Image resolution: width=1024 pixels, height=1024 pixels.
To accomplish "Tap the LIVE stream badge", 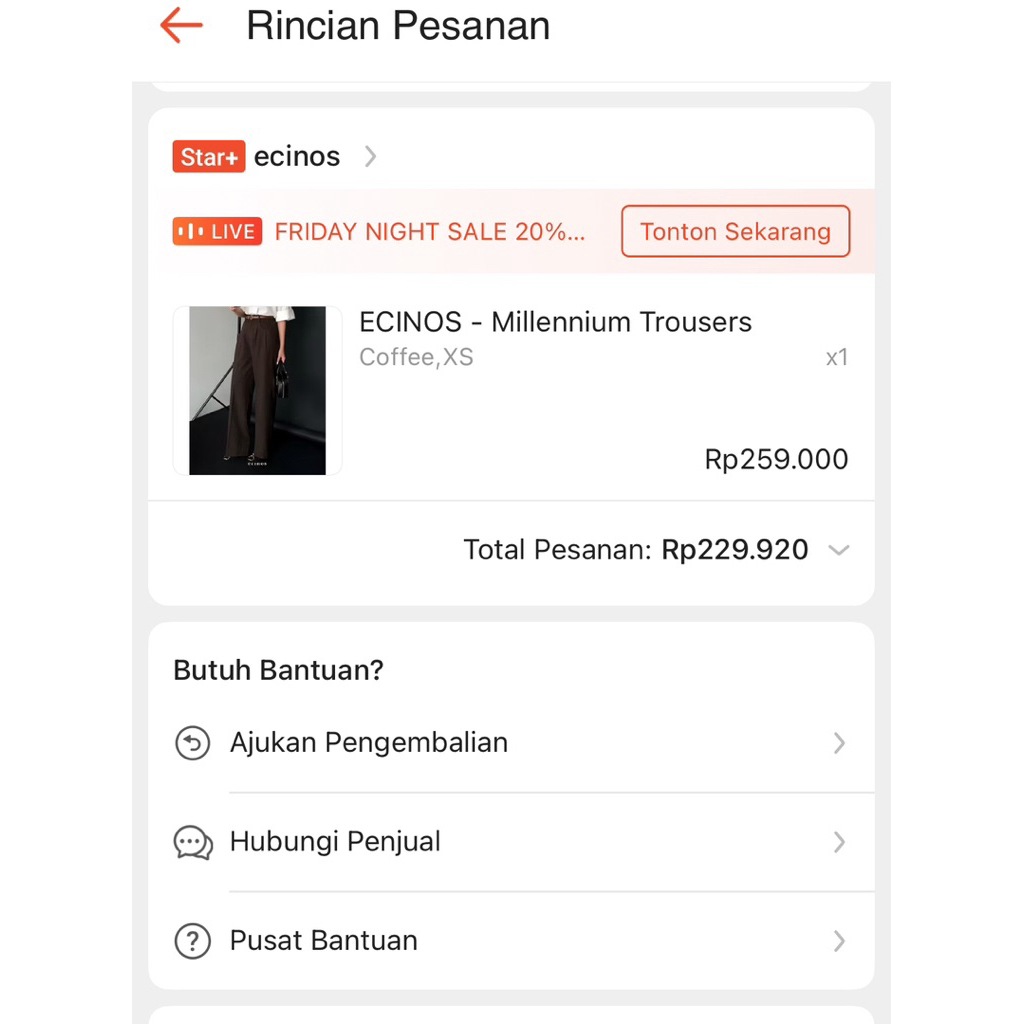I will click(x=217, y=232).
